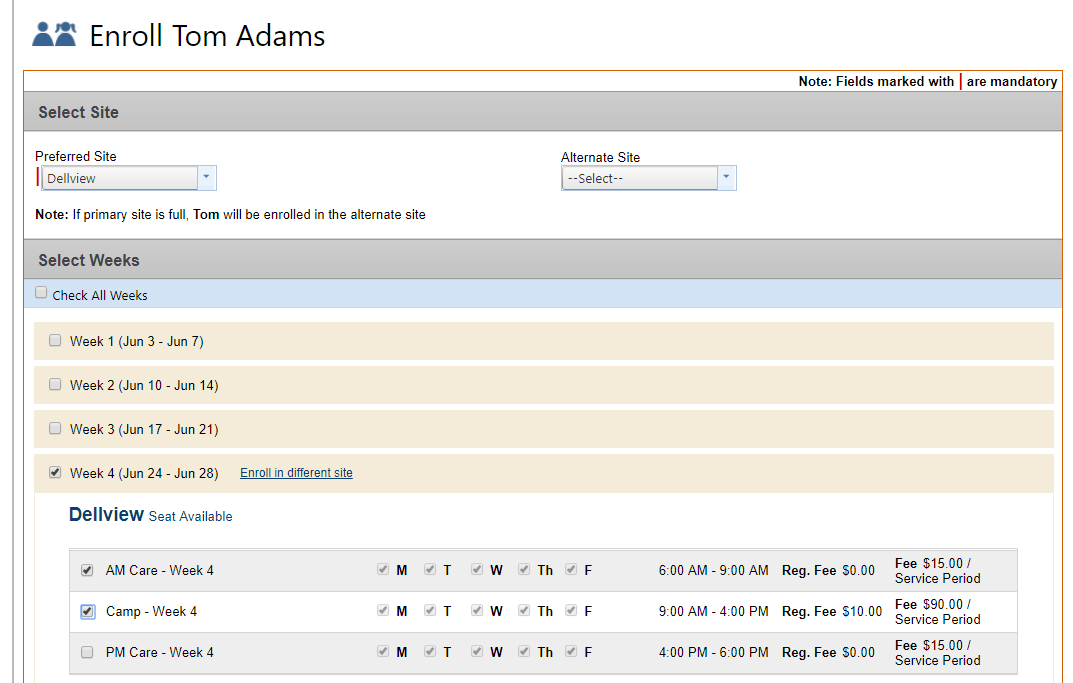Image resolution: width=1073 pixels, height=683 pixels.
Task: Toggle Tuesday for Camp - Week 4
Action: [x=430, y=610]
